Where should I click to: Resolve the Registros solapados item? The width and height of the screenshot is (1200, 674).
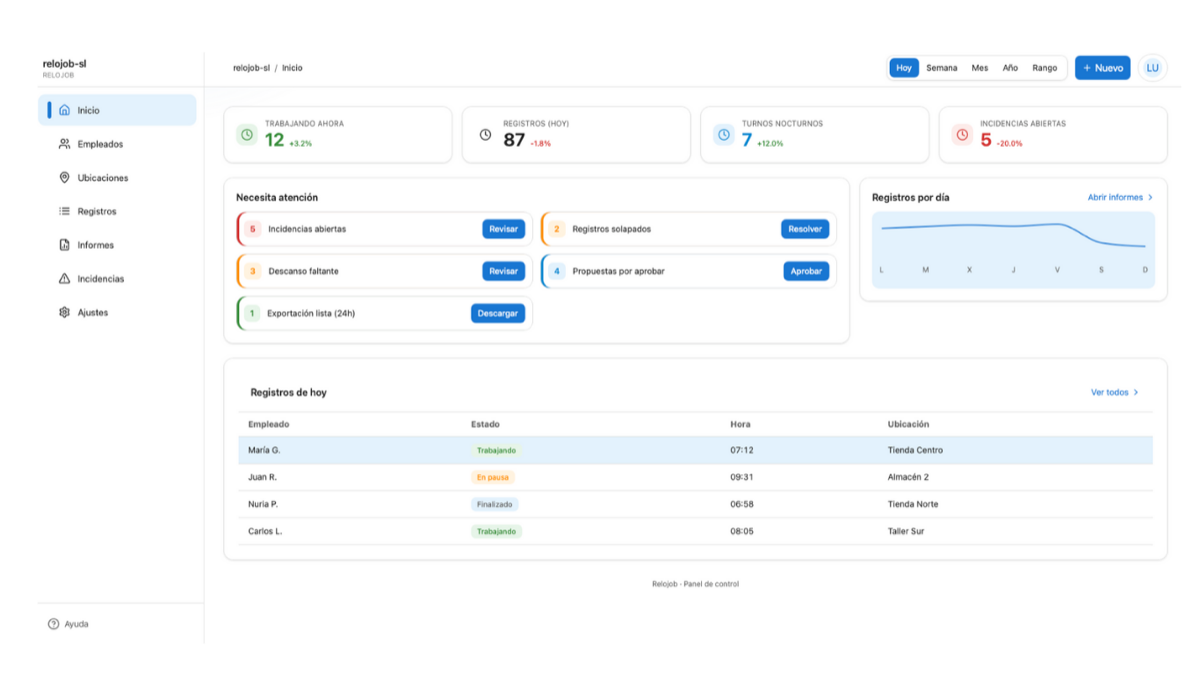pos(804,229)
